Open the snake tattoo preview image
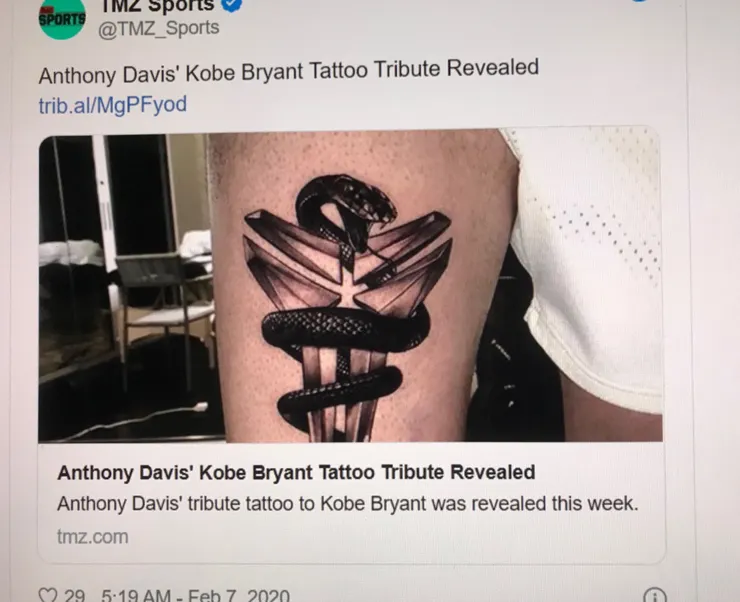This screenshot has height=602, width=740. [x=350, y=286]
